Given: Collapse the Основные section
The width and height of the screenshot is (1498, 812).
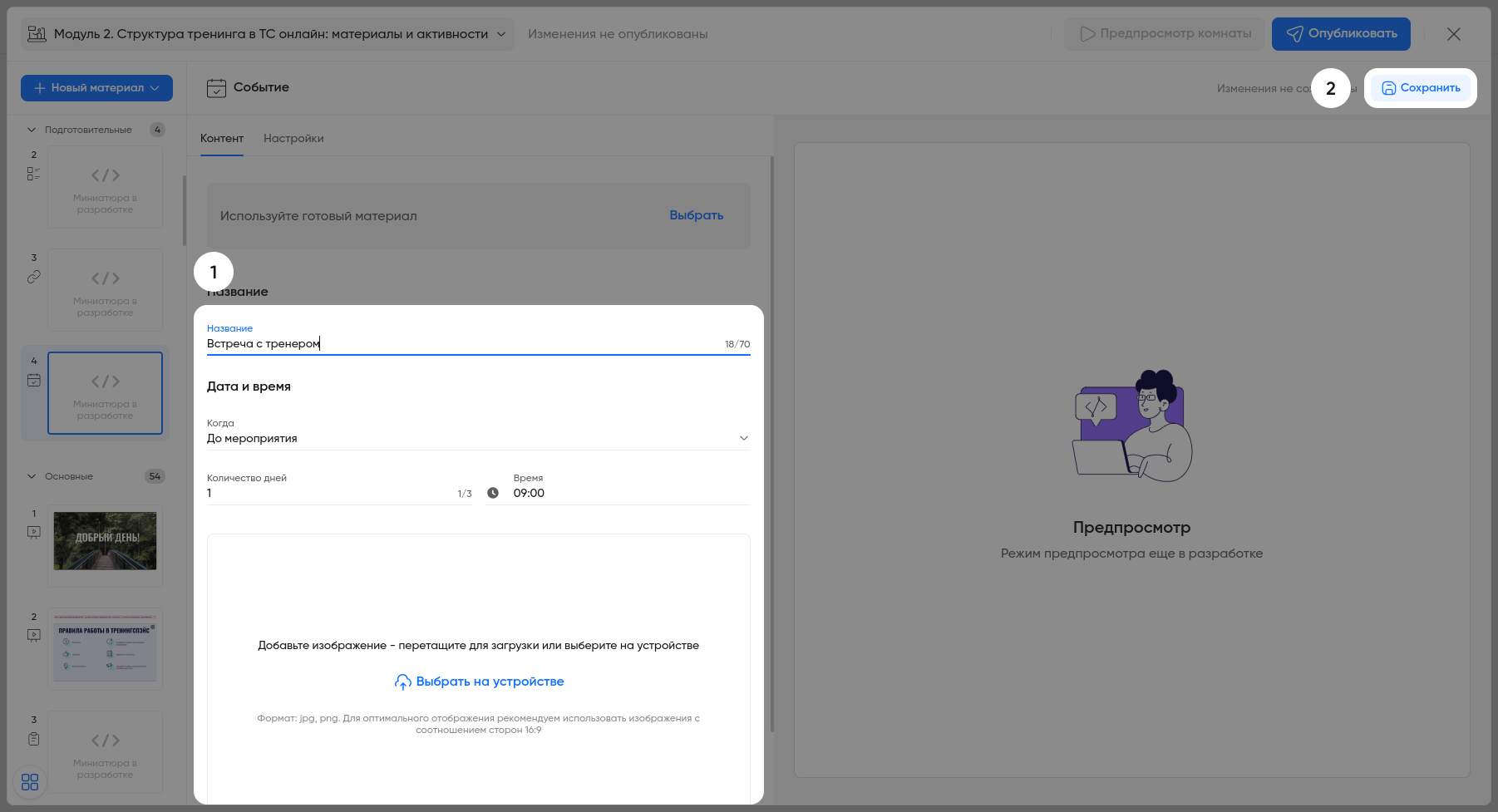Looking at the screenshot, I should click(32, 476).
